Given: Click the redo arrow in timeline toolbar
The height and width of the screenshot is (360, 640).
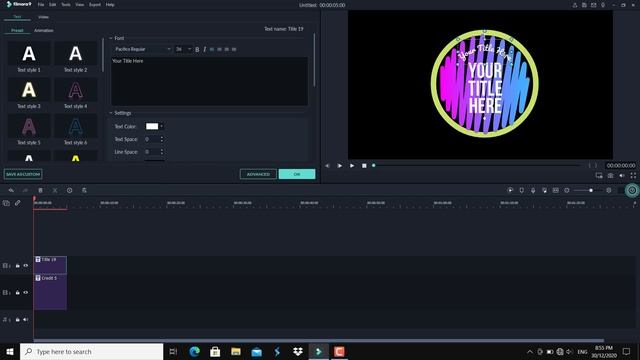Looking at the screenshot, I should click(x=25, y=190).
